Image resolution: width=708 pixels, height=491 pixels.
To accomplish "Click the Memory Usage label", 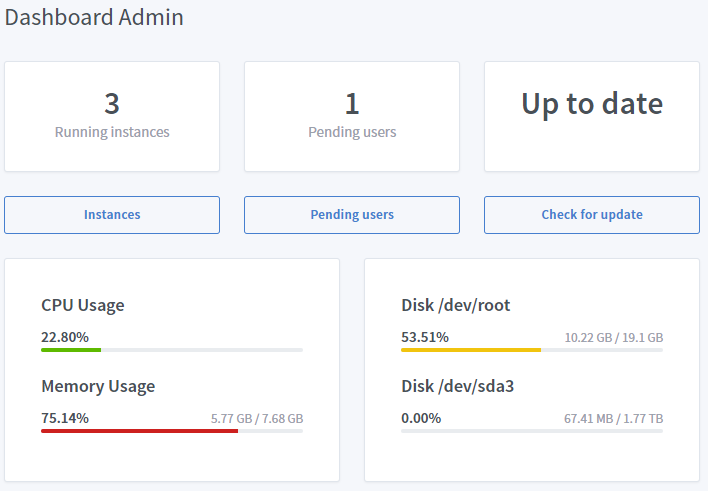I will 98,386.
